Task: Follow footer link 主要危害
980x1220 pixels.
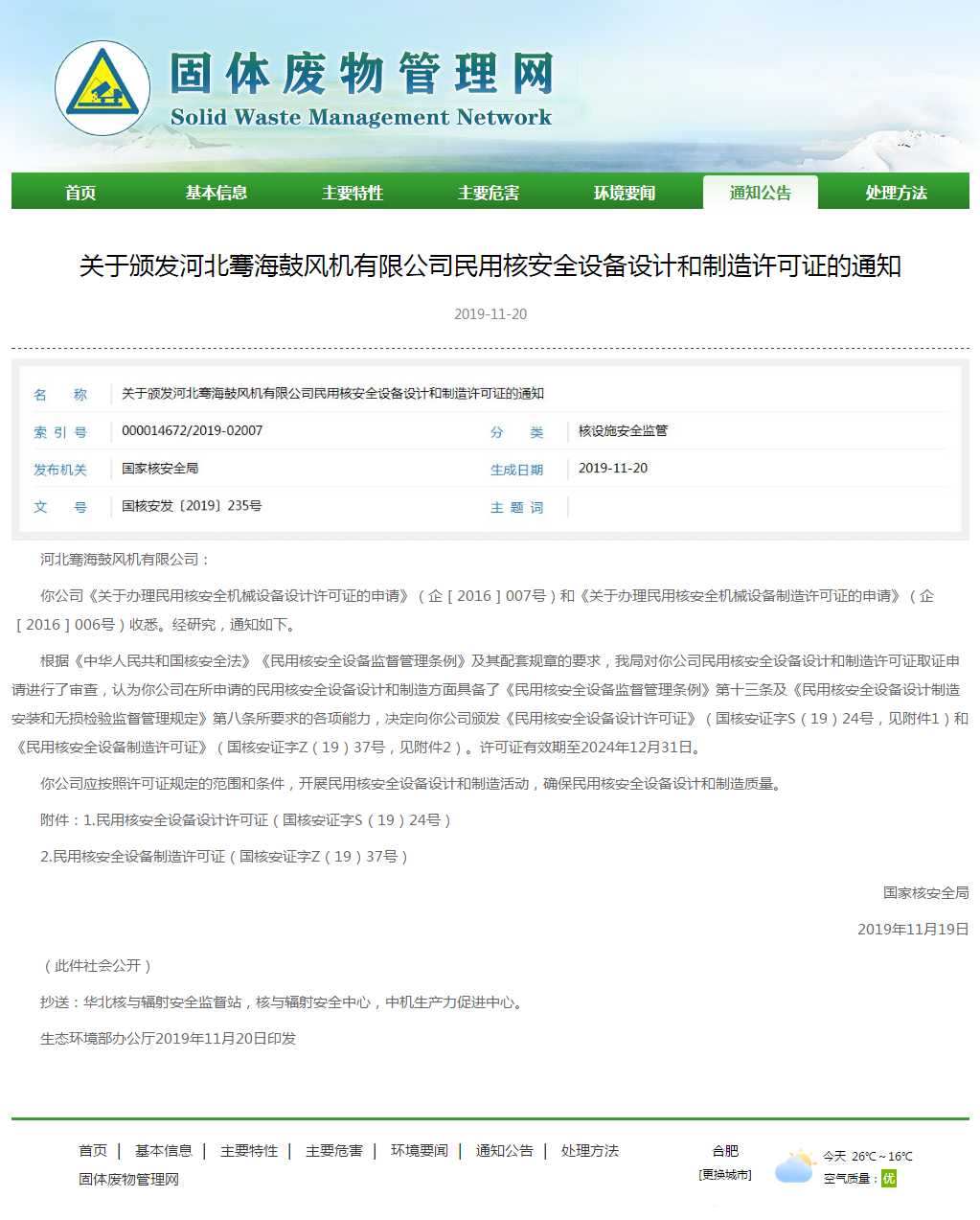Action: (x=334, y=1150)
